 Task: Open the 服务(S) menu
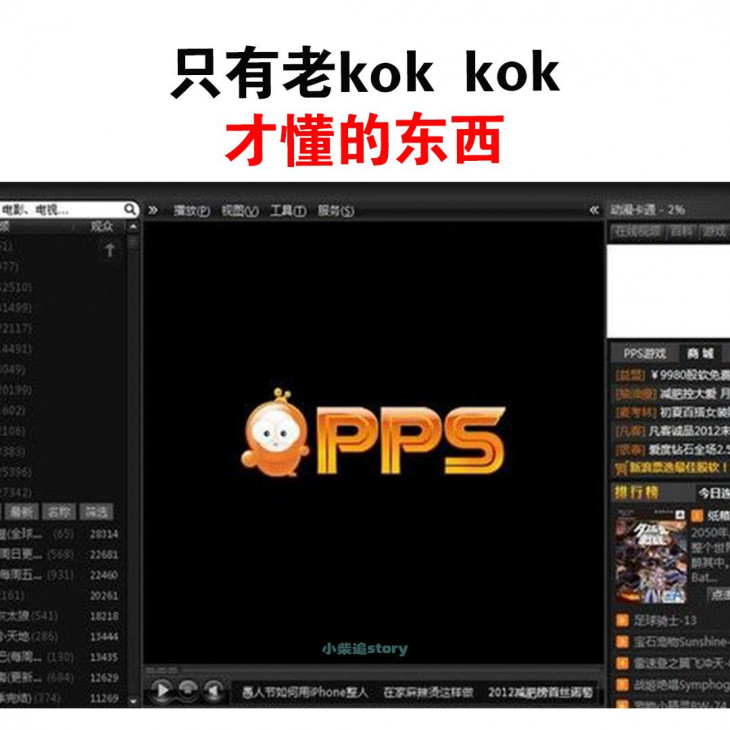tap(336, 211)
